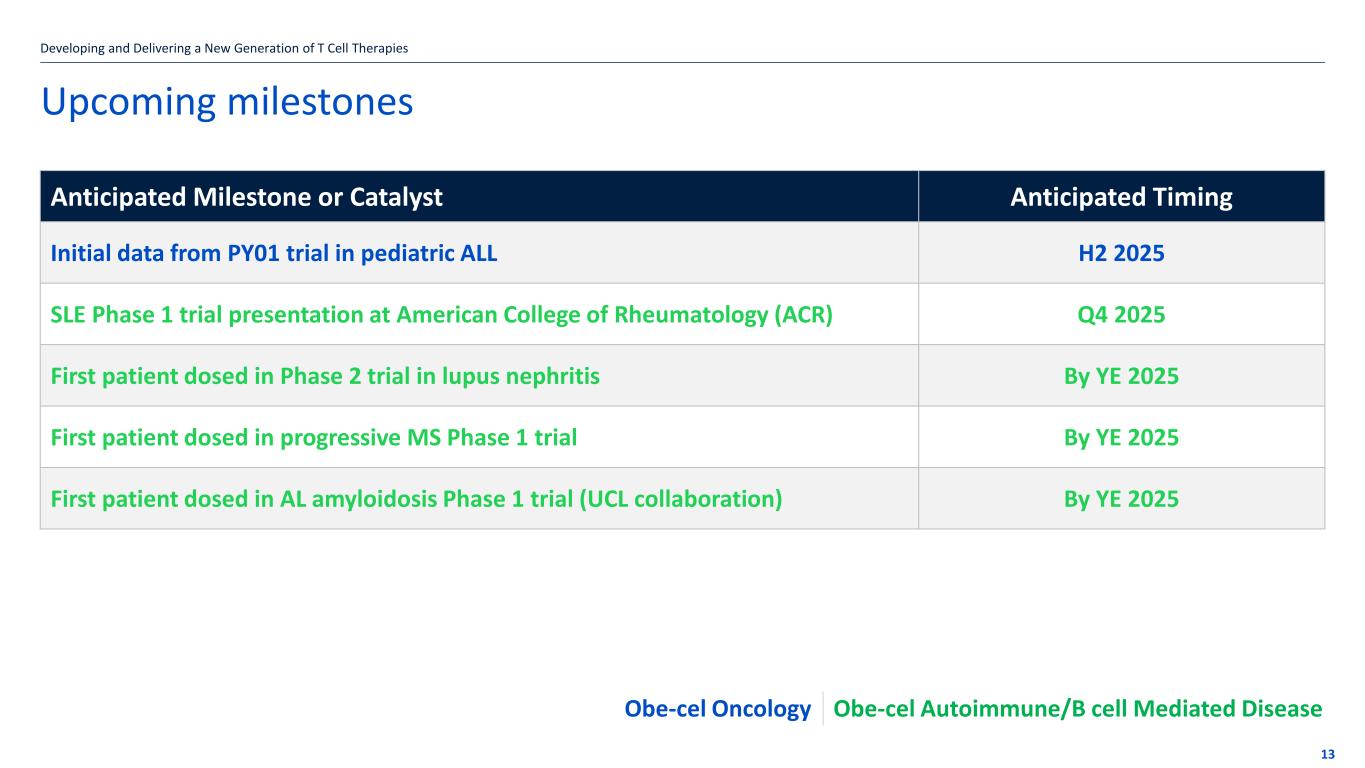Click the slide page number 13

(x=1327, y=755)
